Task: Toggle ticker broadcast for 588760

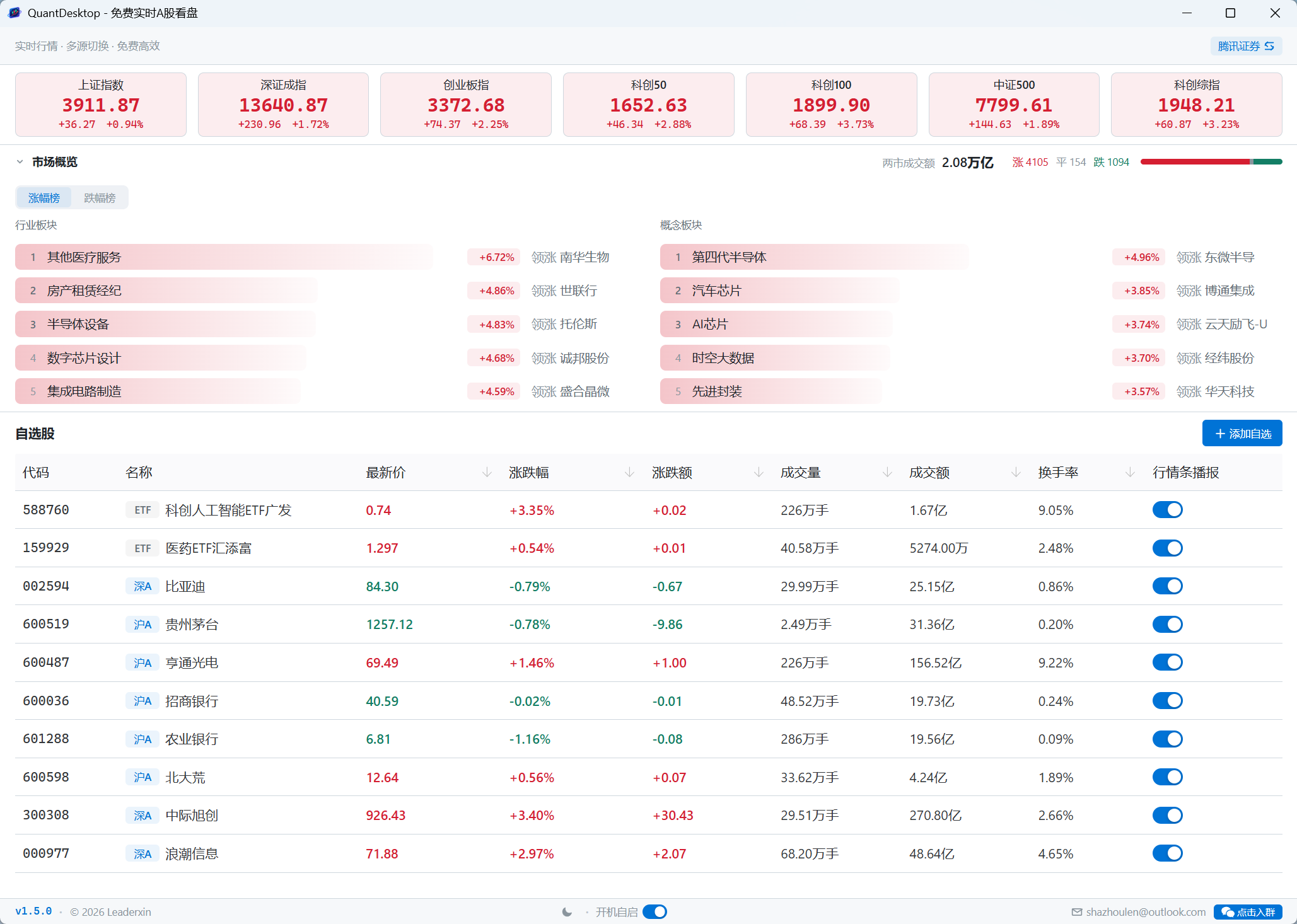Action: pyautogui.click(x=1167, y=510)
